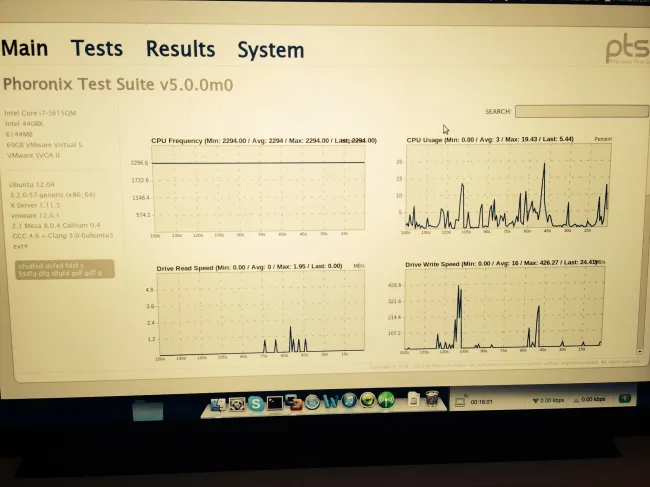Open the blue W application in dock

331,401
